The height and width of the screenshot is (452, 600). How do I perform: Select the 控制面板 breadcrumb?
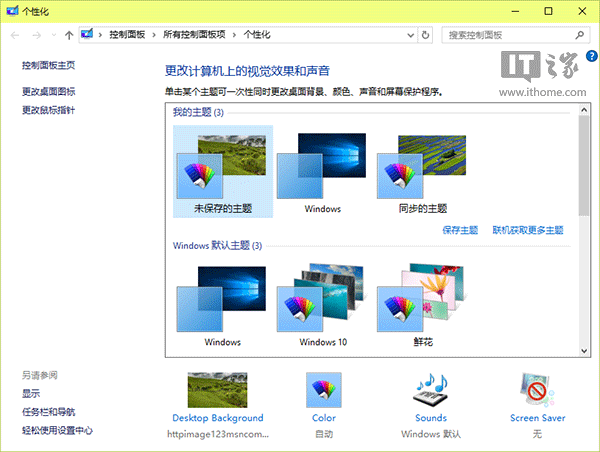coord(127,35)
